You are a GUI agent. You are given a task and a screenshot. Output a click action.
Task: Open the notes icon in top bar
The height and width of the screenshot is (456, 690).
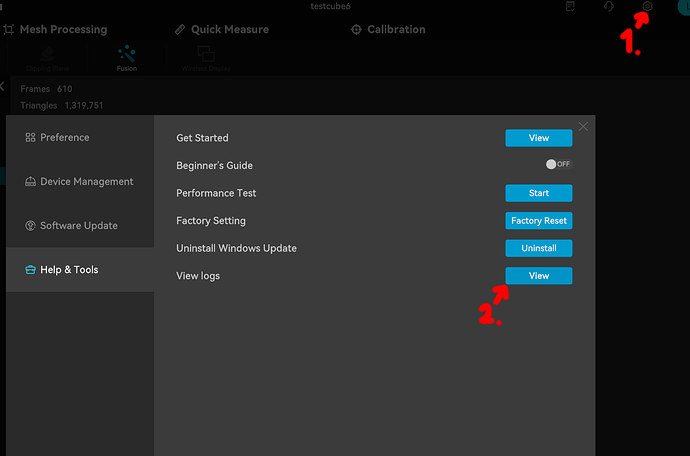[570, 6]
